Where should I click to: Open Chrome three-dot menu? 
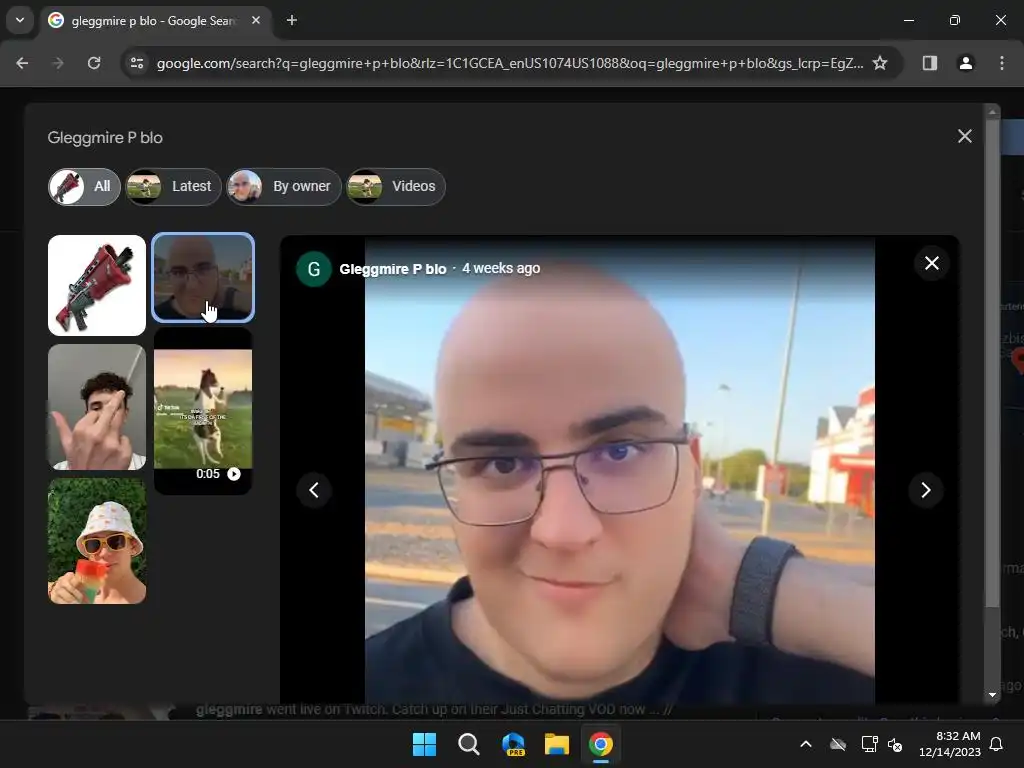(1001, 63)
